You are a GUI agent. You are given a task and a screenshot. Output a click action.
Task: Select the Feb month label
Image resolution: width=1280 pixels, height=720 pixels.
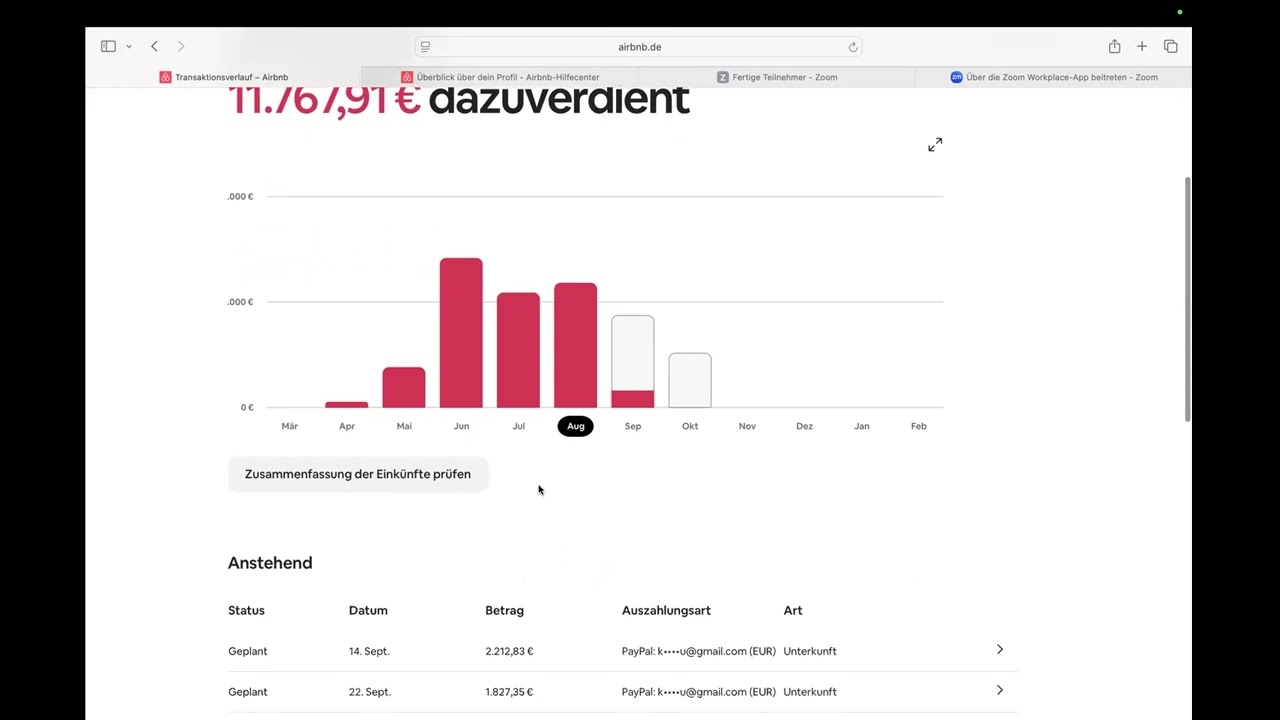[919, 426]
